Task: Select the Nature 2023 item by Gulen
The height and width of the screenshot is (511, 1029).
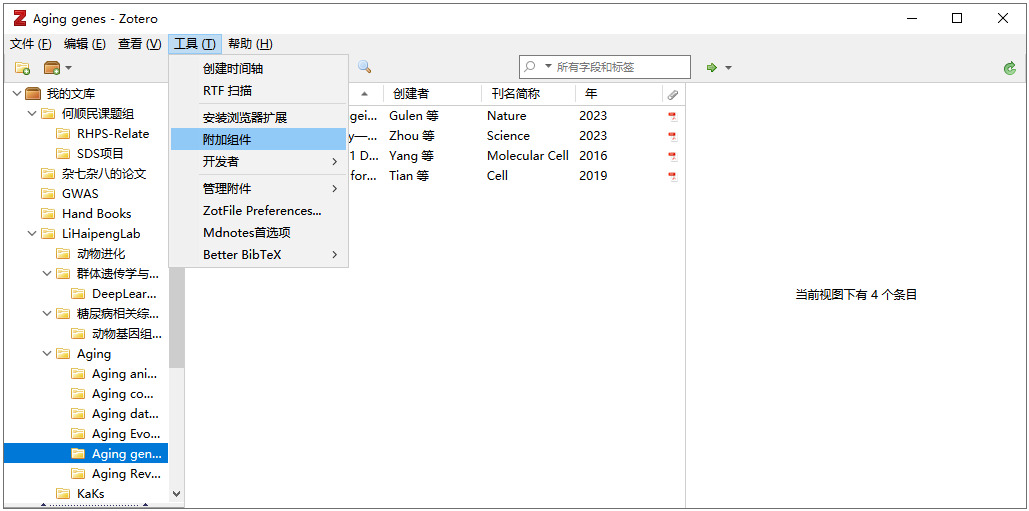Action: [435, 116]
